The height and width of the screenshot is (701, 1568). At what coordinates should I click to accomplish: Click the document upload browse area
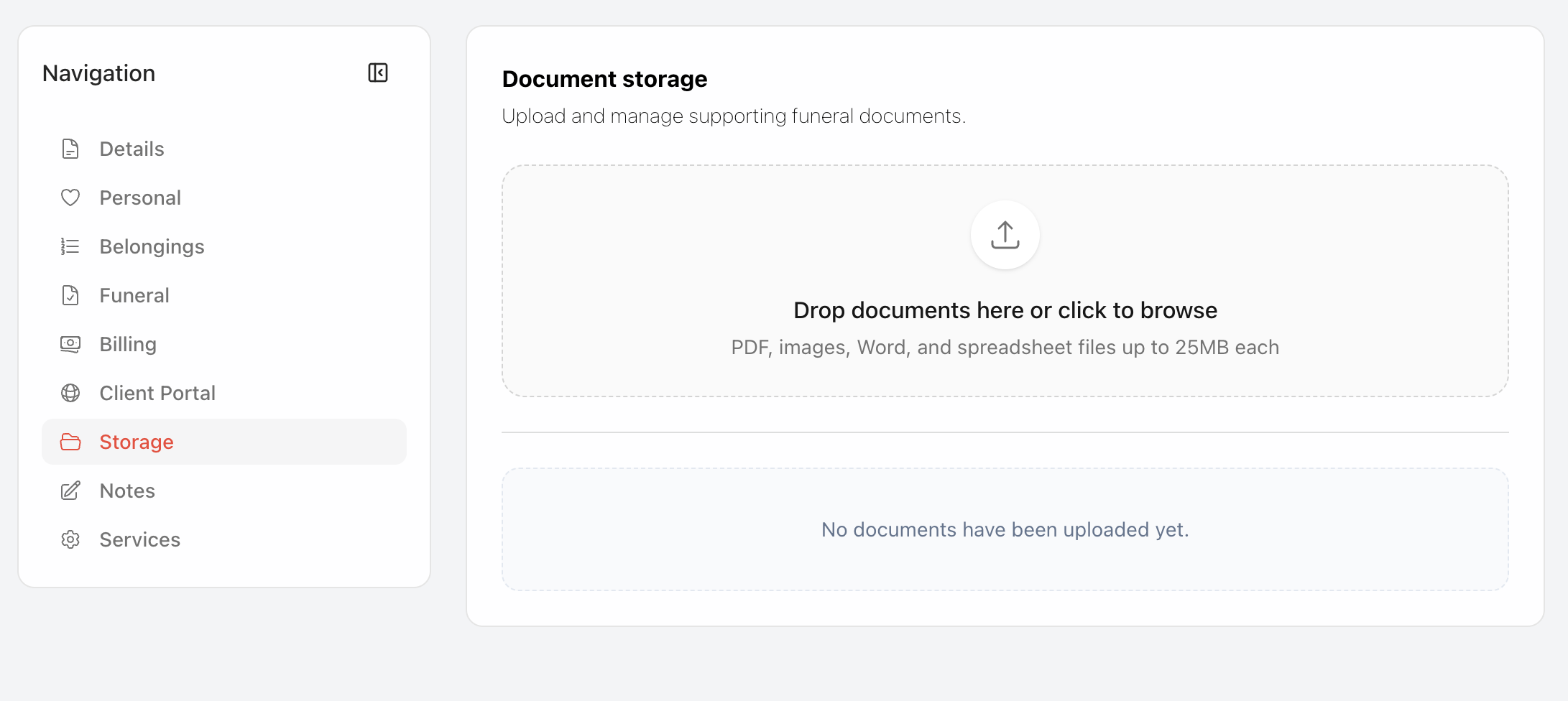click(x=1005, y=310)
